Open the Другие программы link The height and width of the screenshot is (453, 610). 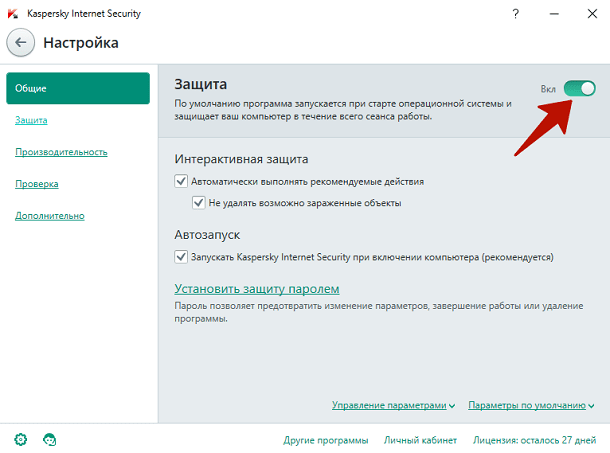pyautogui.click(x=325, y=440)
